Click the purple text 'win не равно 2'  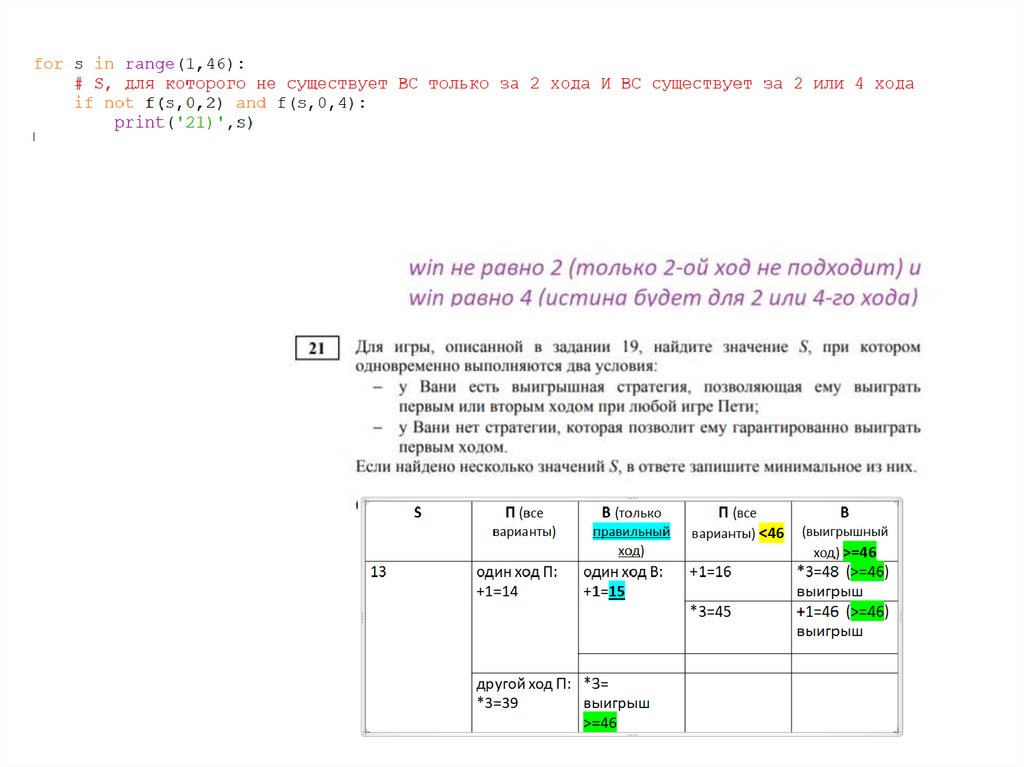tap(486, 268)
